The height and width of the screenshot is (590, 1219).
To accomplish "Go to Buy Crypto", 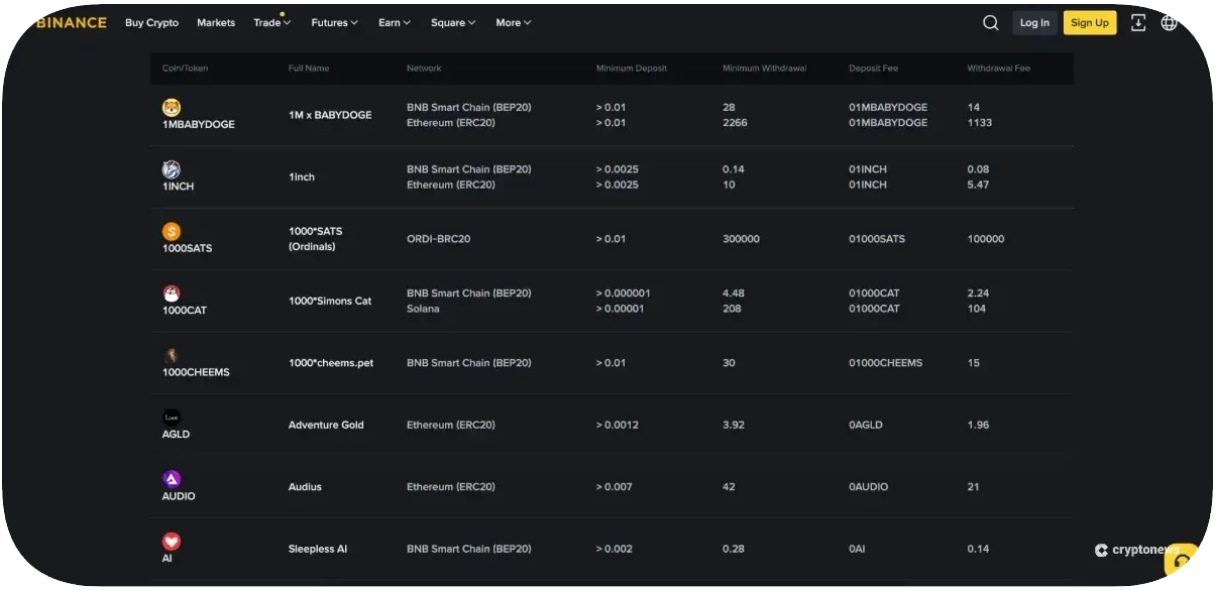I will pos(152,23).
